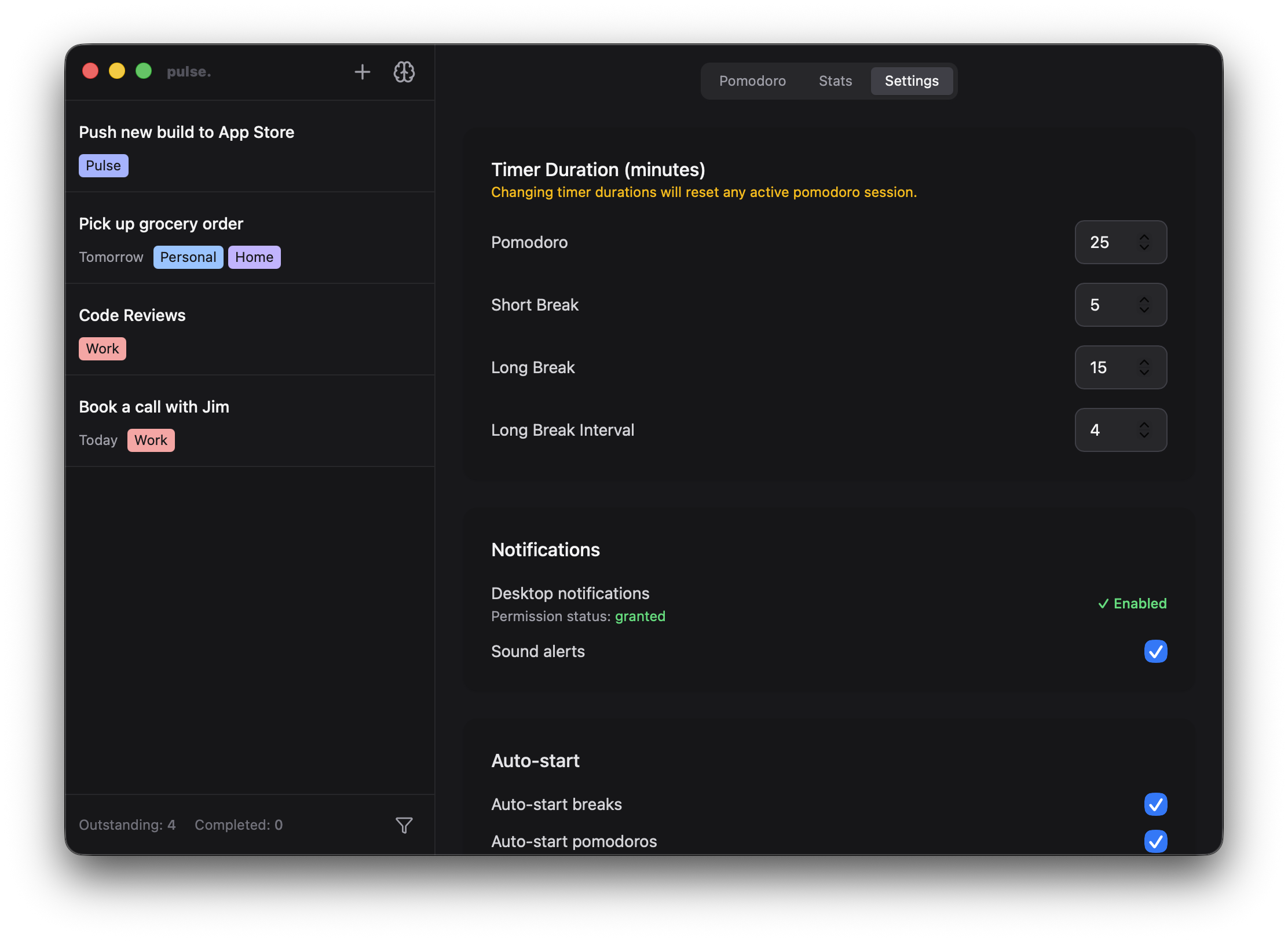Add a new task with the plus icon
Image resolution: width=1288 pixels, height=941 pixels.
pos(362,72)
